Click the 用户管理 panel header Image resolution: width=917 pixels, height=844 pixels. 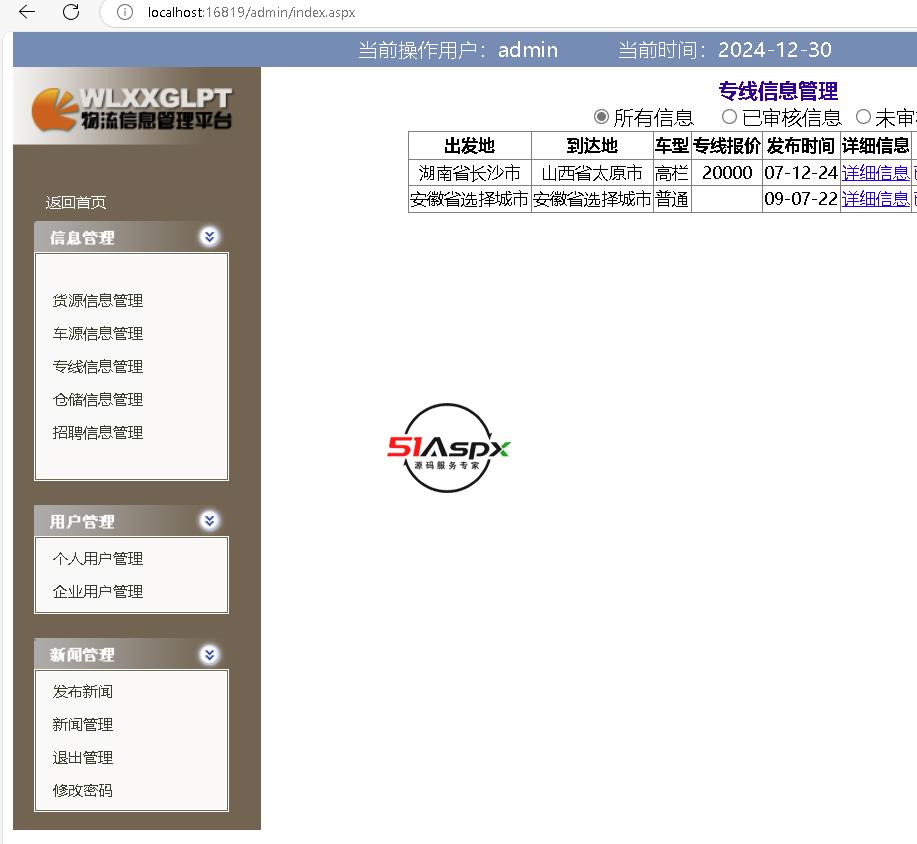point(131,521)
